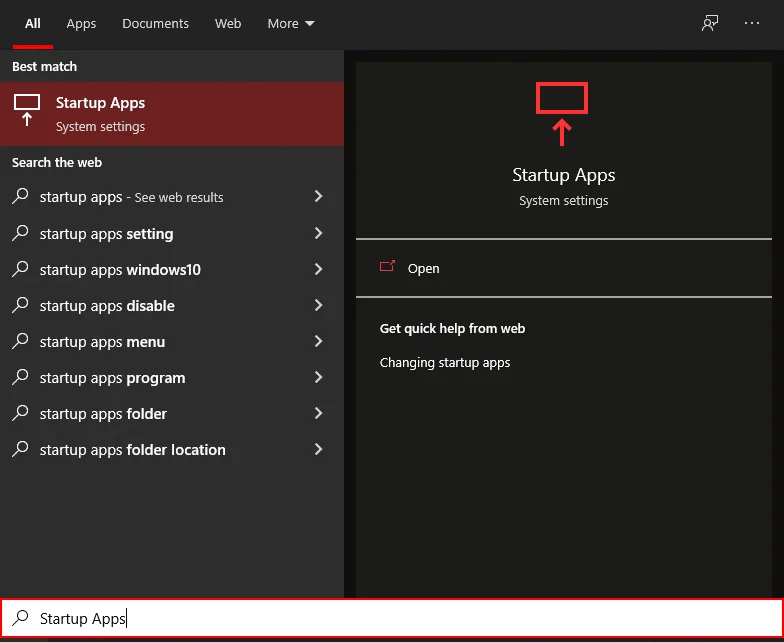The width and height of the screenshot is (784, 642).
Task: Click the Open icon in preview pane
Action: point(388,268)
